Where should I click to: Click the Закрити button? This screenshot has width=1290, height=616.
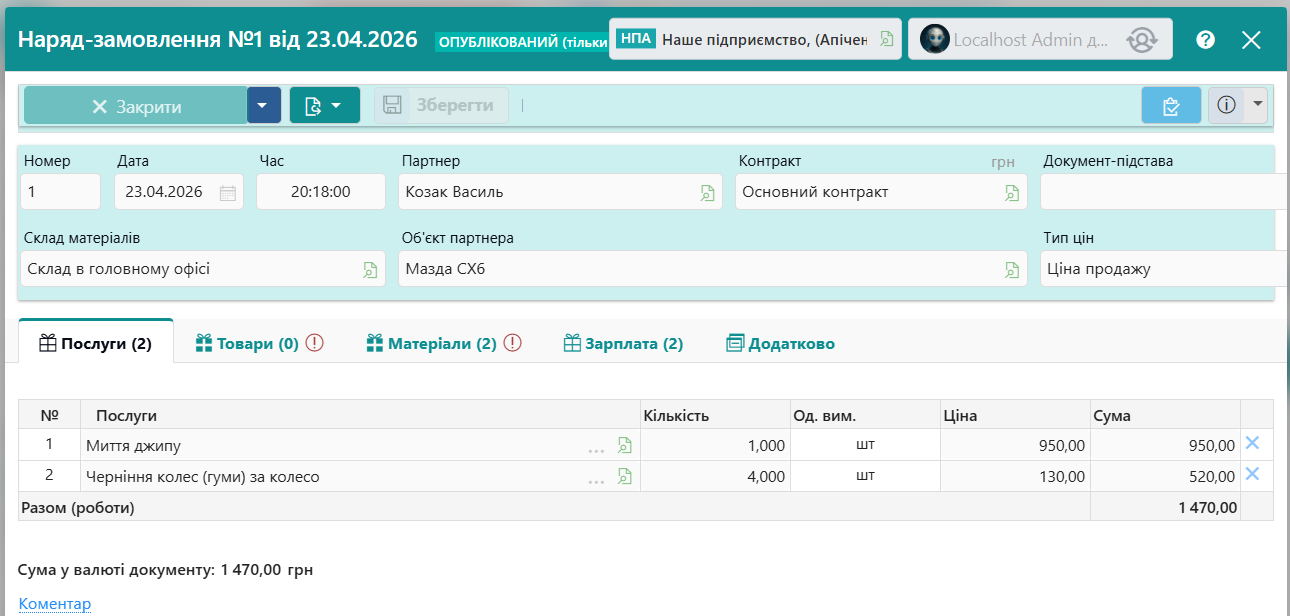(136, 105)
